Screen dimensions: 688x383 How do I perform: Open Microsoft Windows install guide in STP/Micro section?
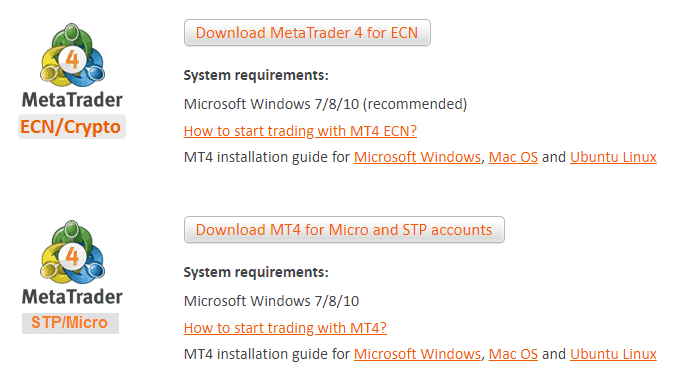(x=417, y=354)
